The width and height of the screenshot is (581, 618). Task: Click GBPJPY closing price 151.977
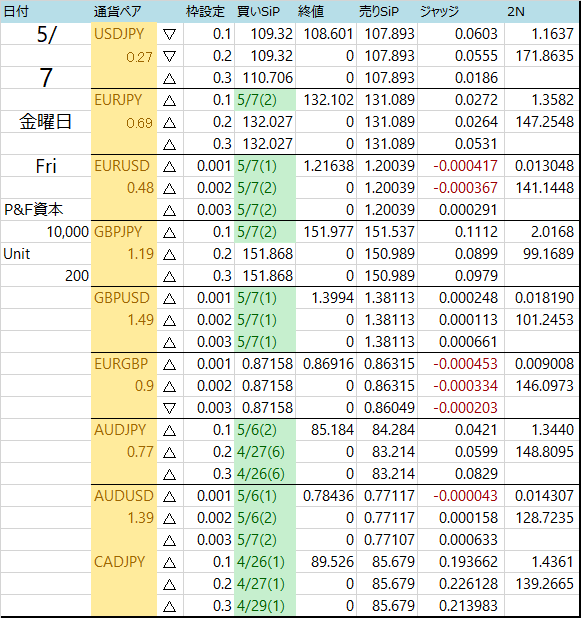pos(328,232)
